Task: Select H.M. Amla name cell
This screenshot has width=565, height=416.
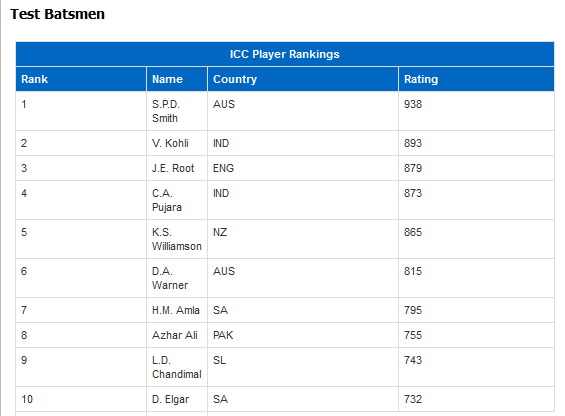Action: click(177, 310)
